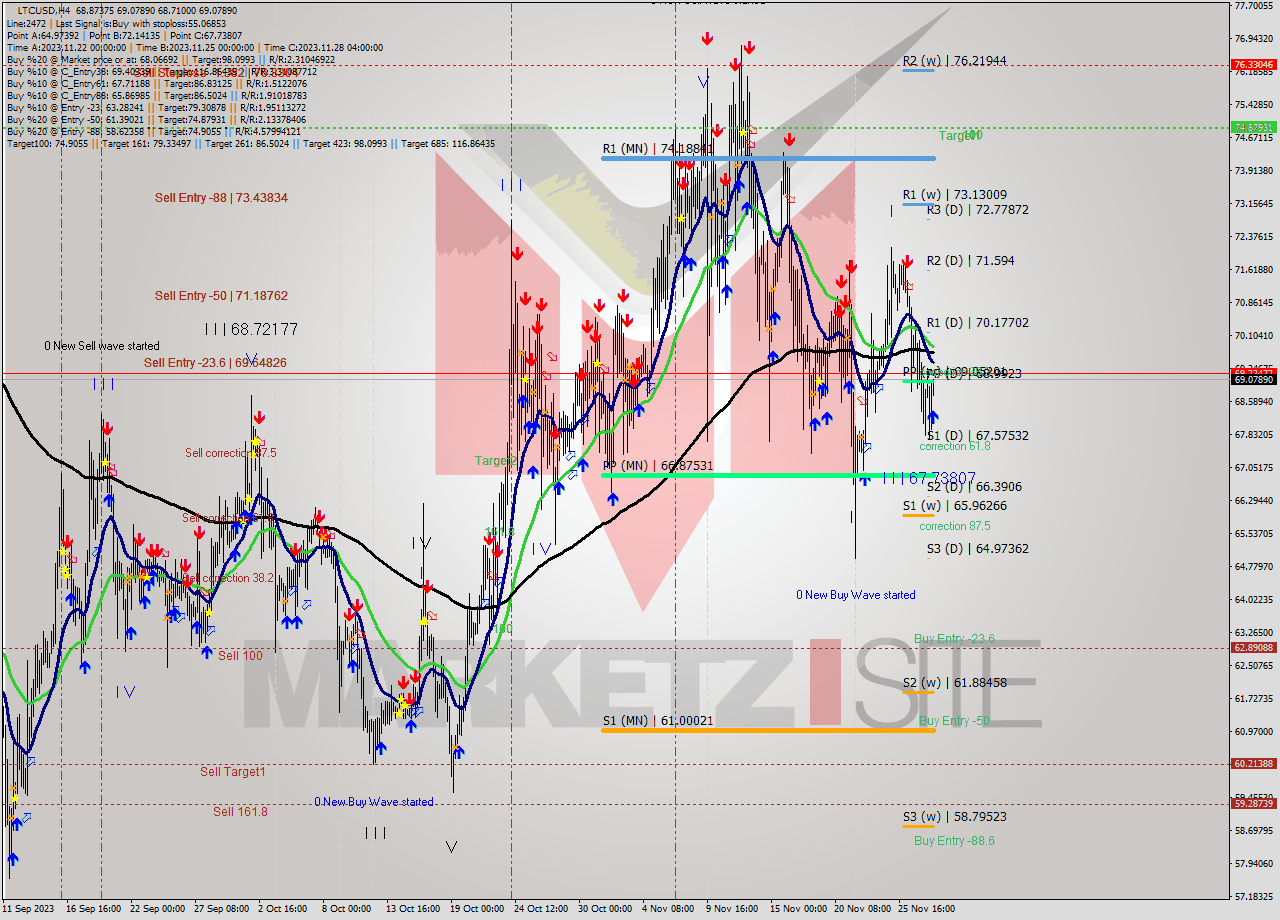1280x920 pixels.
Task: Click the R1 (D) | 70.17702 label
Action: [x=977, y=323]
